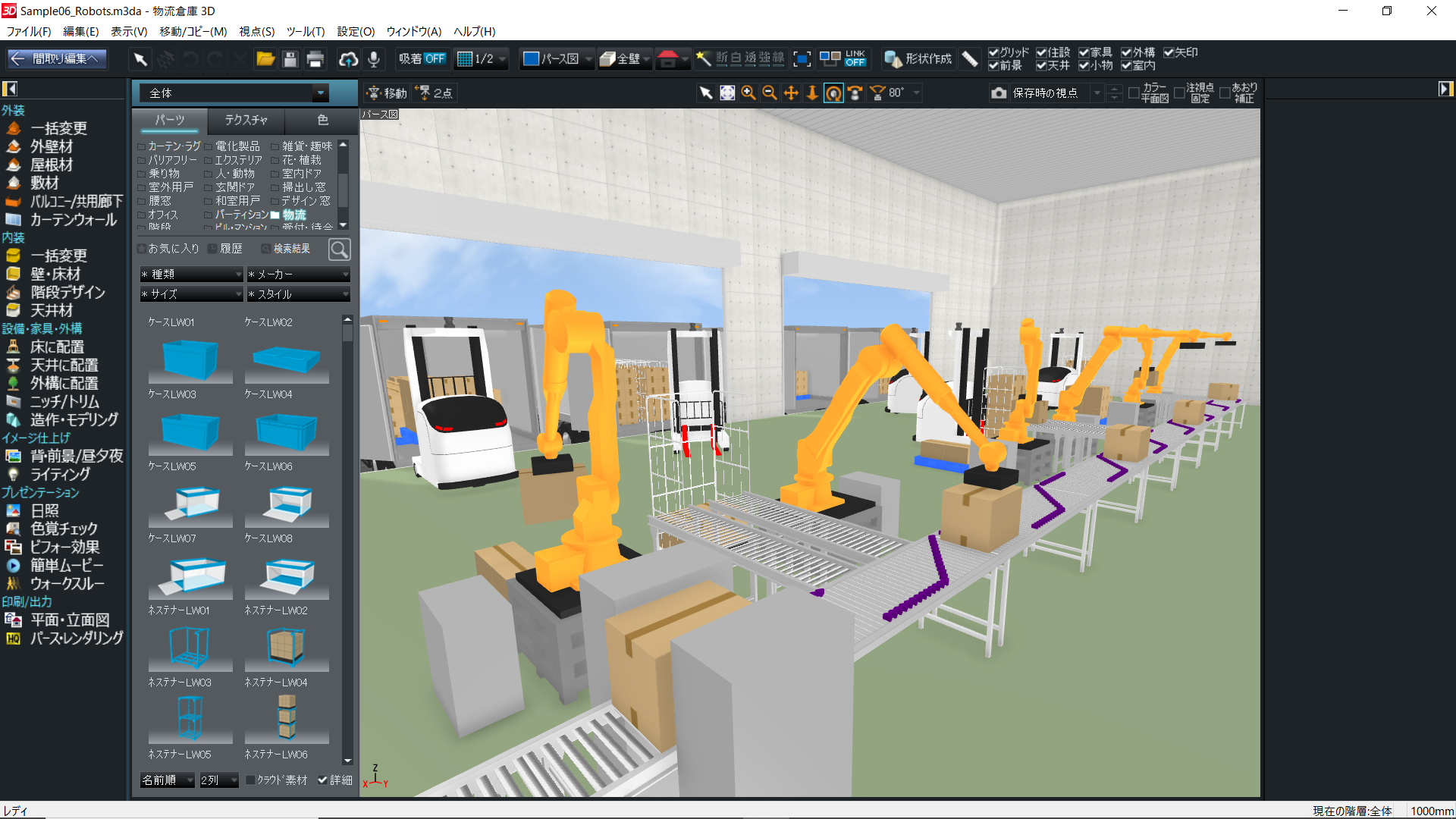The height and width of the screenshot is (819, 1456).
Task: Switch to the 色 color tab
Action: click(322, 120)
